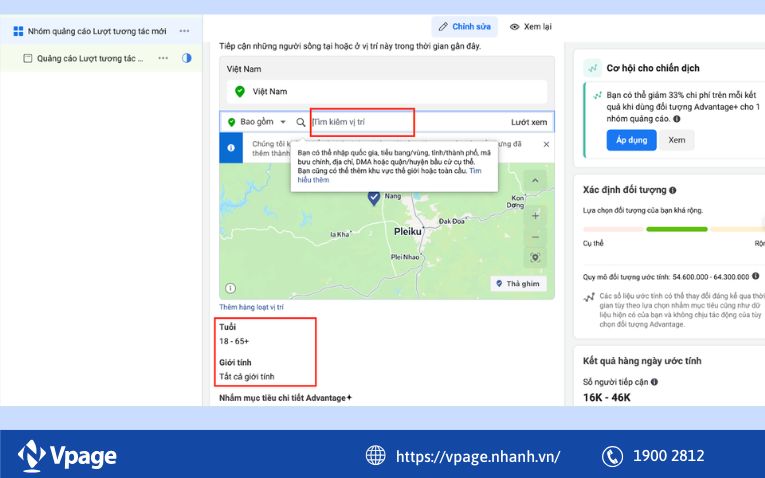Click the ad group grid icon

coord(18,31)
